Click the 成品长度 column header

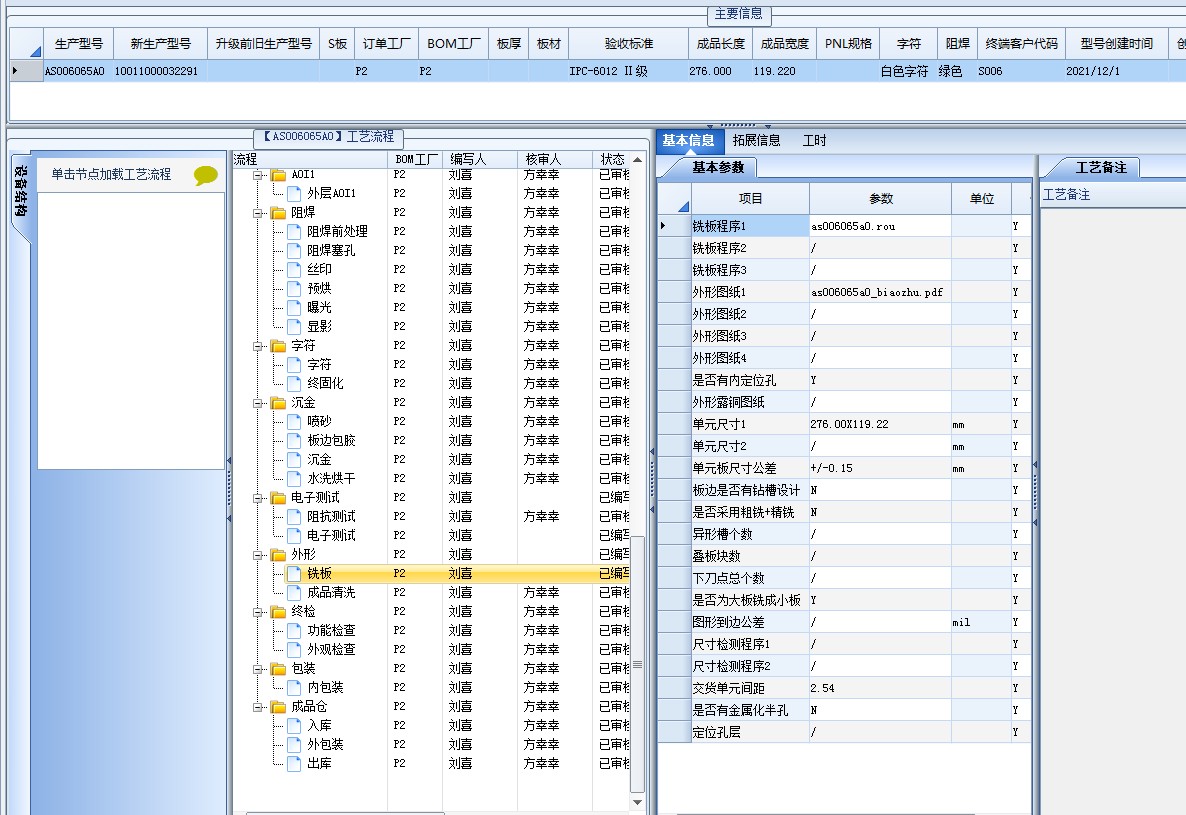click(x=720, y=44)
